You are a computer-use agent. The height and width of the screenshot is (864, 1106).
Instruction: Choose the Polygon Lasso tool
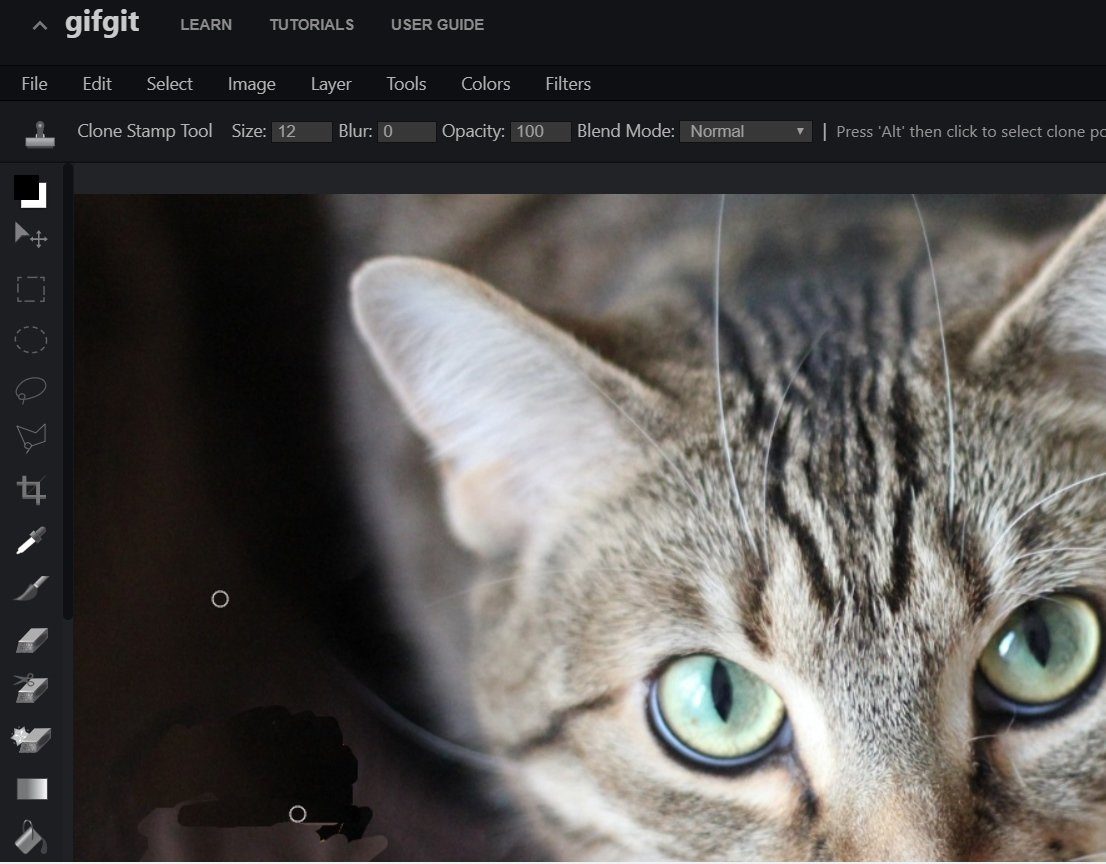pos(31,437)
